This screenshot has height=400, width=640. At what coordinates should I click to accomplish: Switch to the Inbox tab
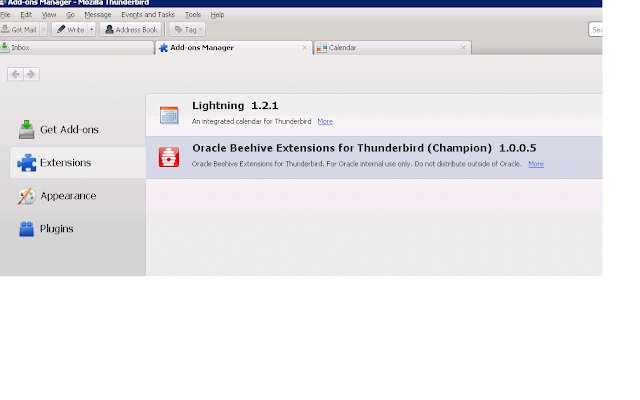pyautogui.click(x=77, y=47)
